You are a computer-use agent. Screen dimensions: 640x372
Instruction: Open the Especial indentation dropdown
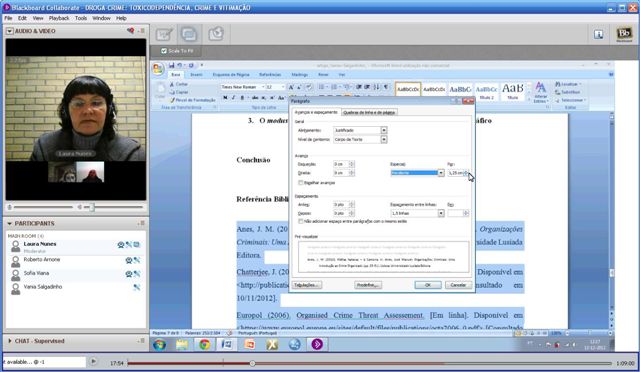[441, 173]
